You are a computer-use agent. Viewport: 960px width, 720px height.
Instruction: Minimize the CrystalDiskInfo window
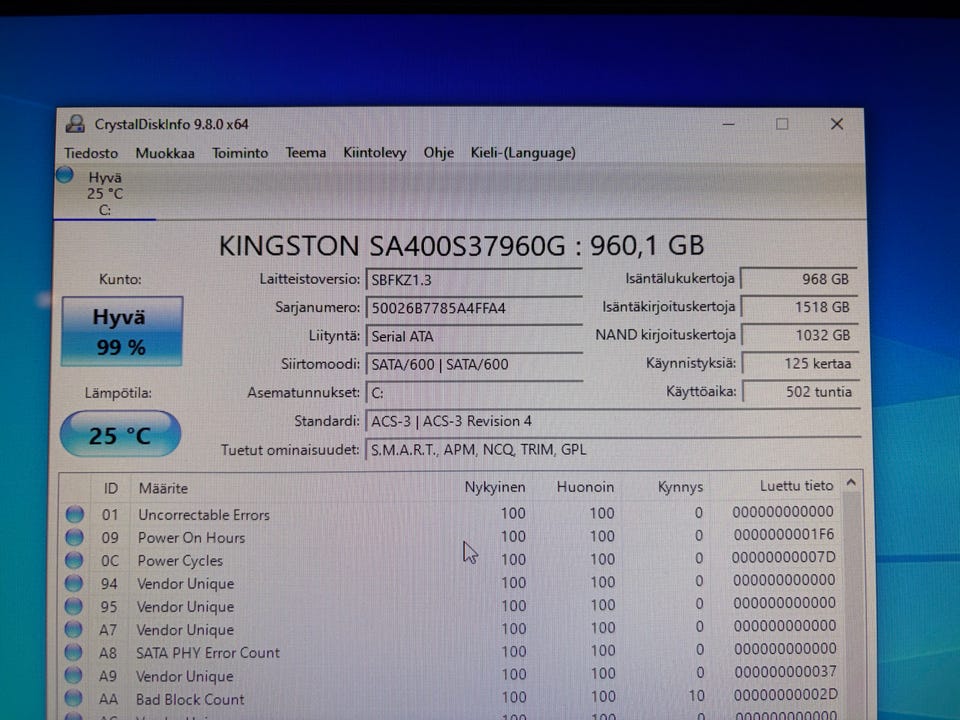tap(728, 124)
